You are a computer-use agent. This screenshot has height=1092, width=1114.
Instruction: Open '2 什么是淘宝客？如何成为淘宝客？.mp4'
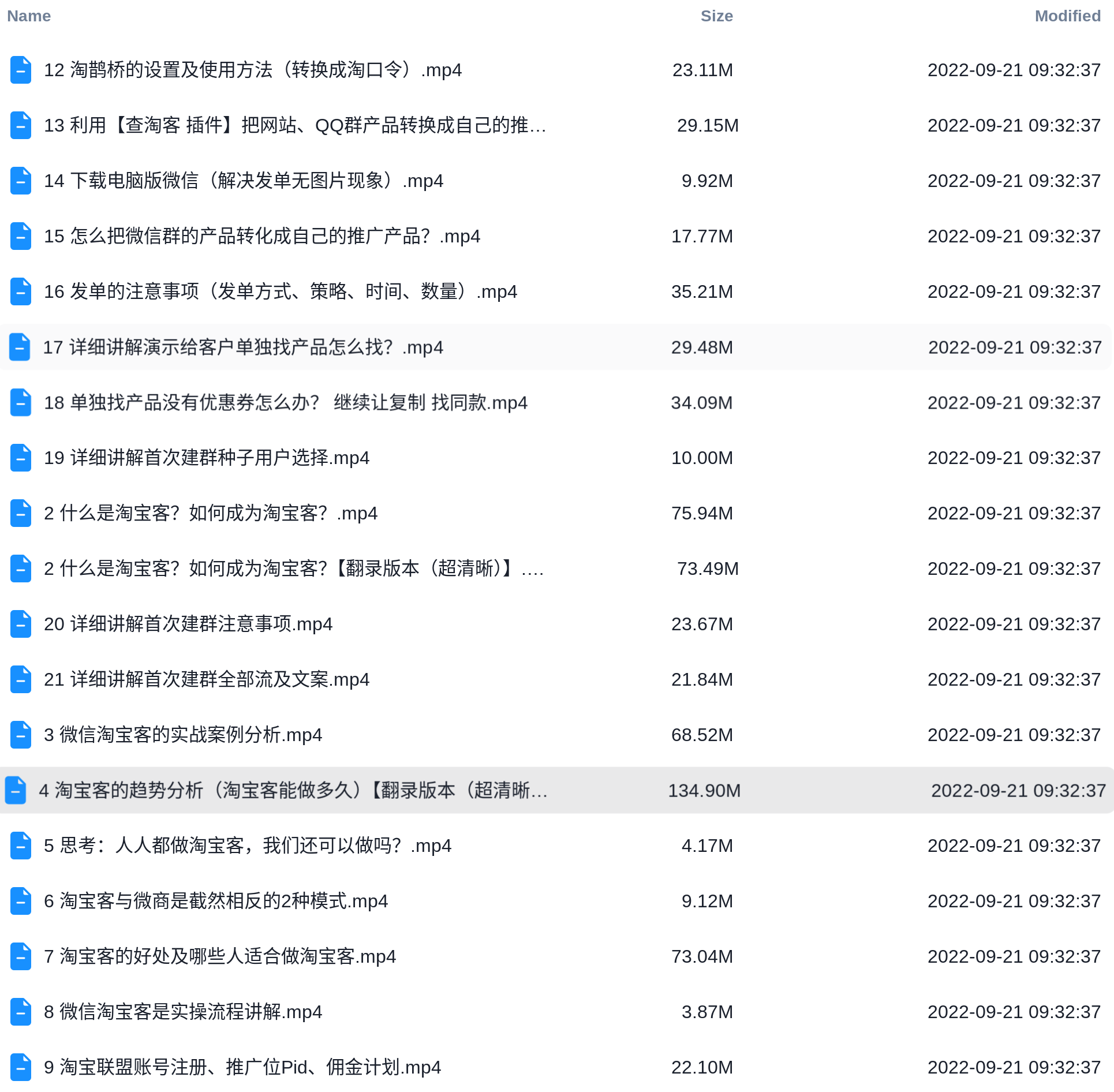tap(211, 513)
